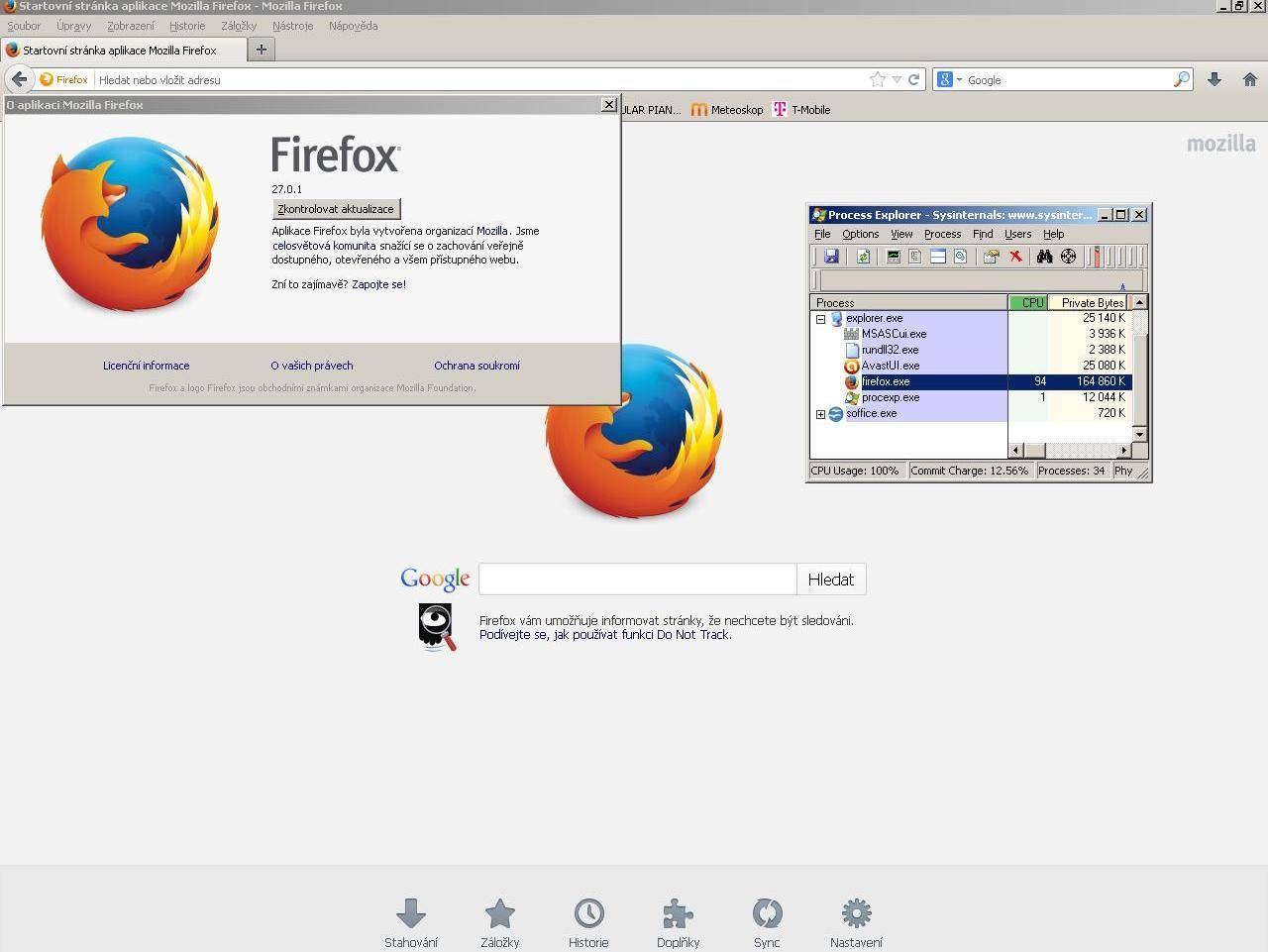Sort by the CPU column header
Viewport: 1268px width, 952px height.
(1027, 302)
